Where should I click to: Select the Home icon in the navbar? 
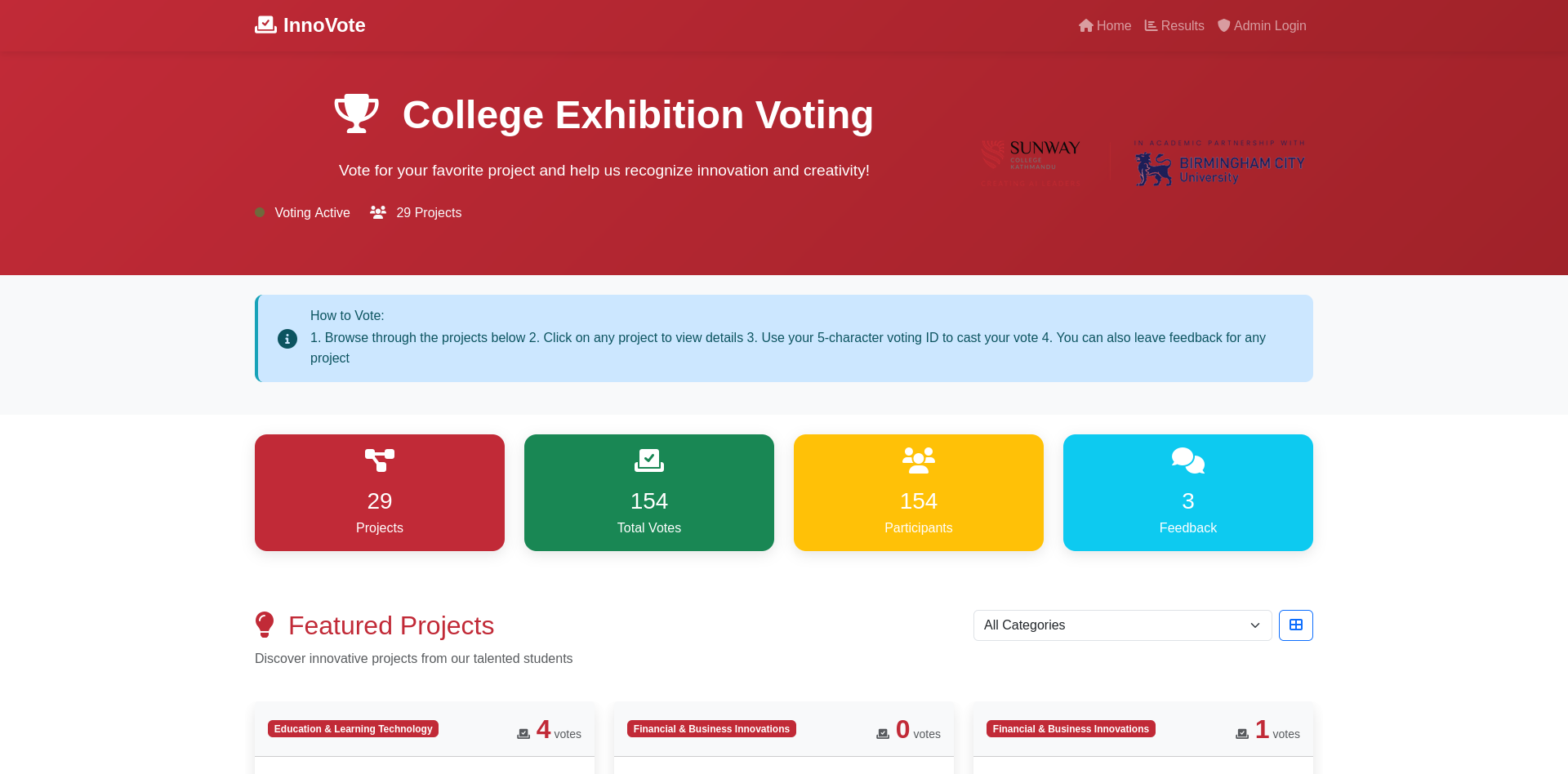tap(1085, 25)
